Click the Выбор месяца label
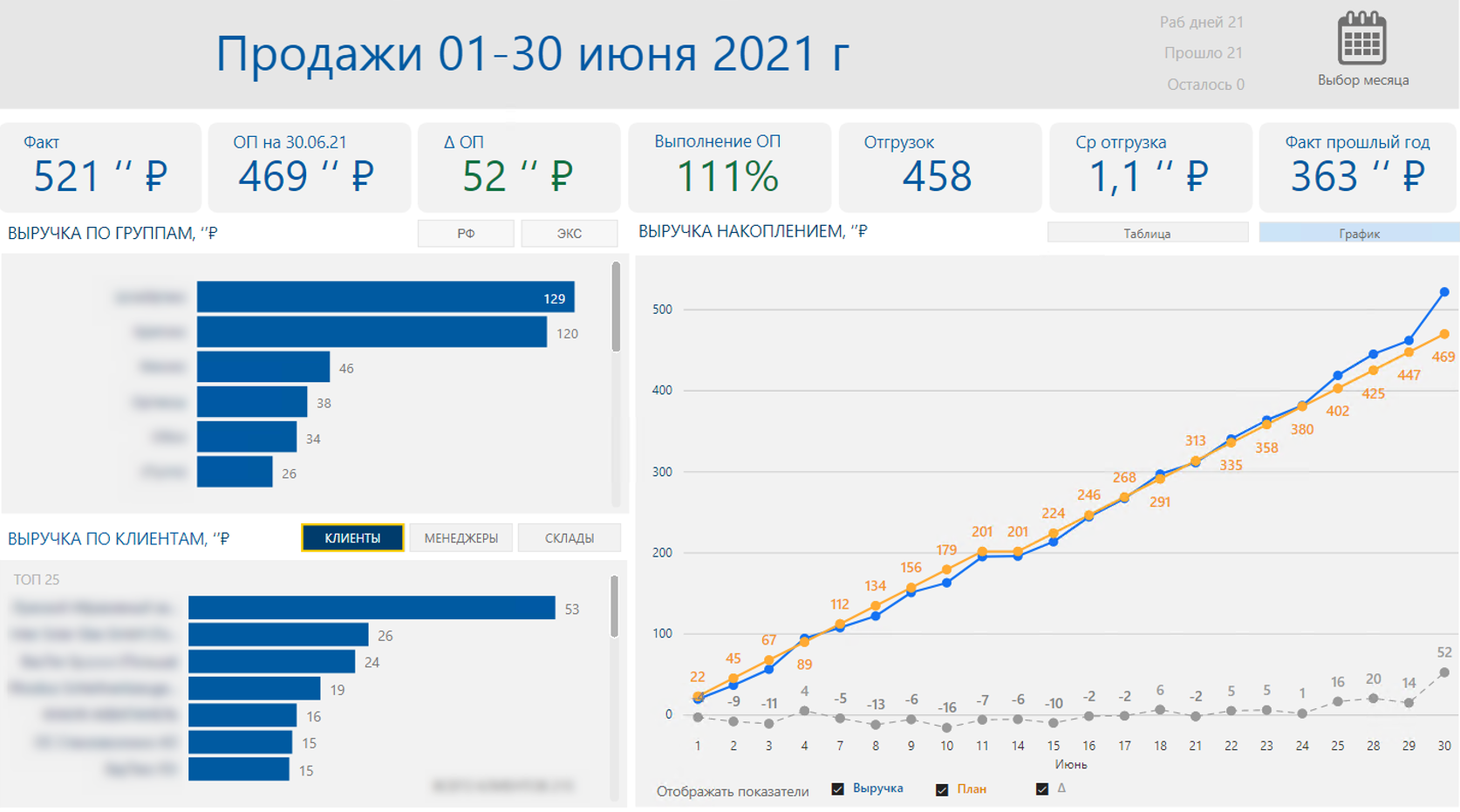Screen dimensions: 1460x812 [1362, 80]
